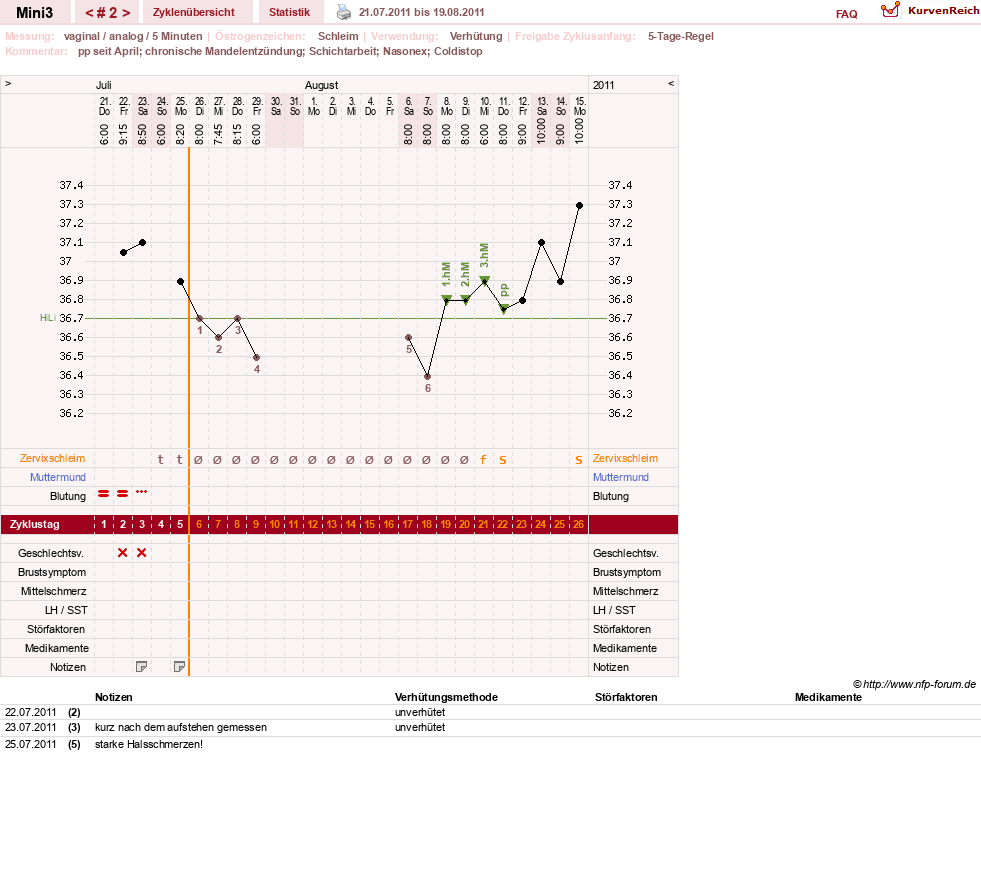Click the 'Verhütung' usage value
This screenshot has height=896, width=981.
[x=476, y=36]
